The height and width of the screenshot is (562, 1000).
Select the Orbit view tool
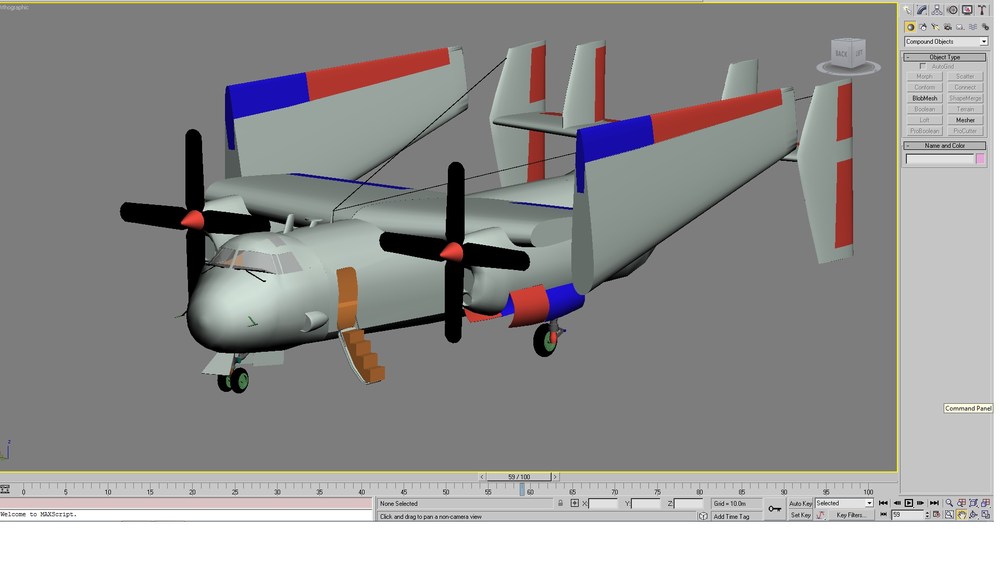click(x=974, y=514)
